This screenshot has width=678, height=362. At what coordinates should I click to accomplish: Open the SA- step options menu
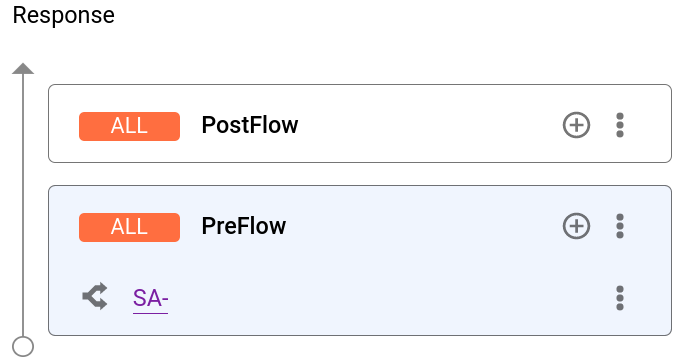(620, 298)
